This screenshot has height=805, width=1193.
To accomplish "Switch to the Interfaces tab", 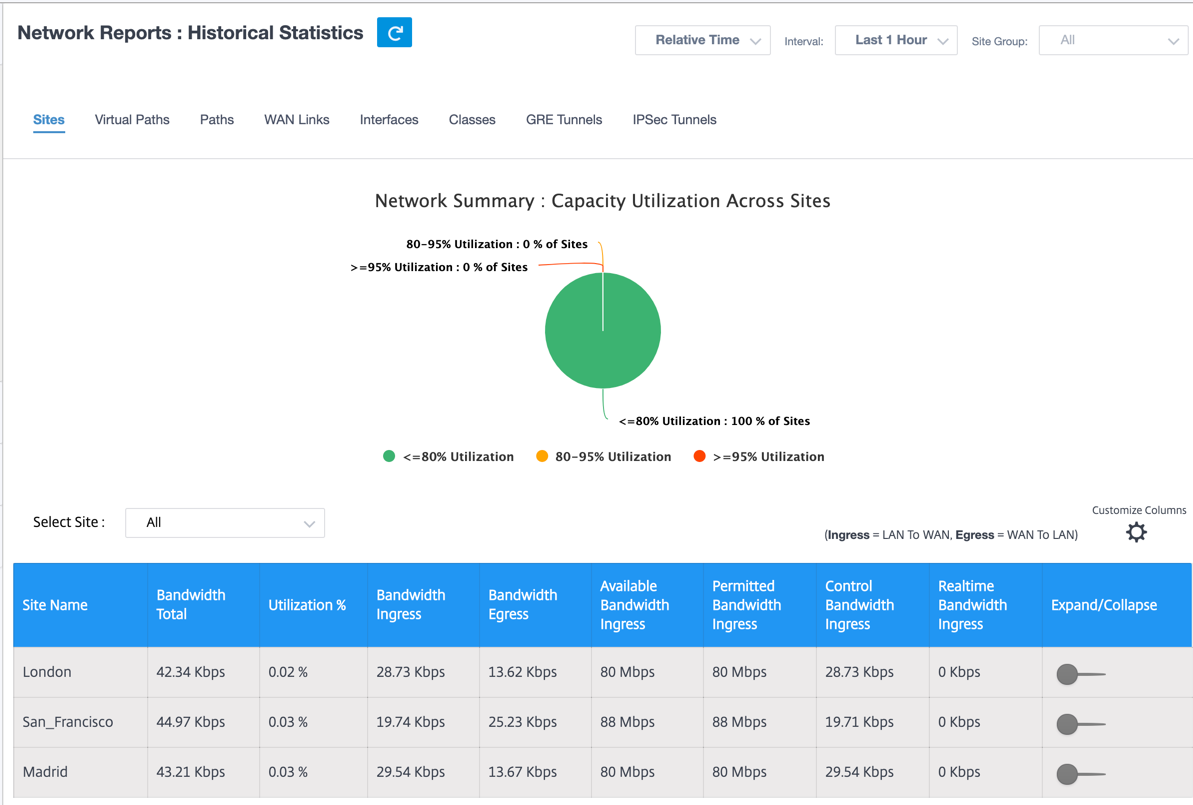I will pos(389,119).
